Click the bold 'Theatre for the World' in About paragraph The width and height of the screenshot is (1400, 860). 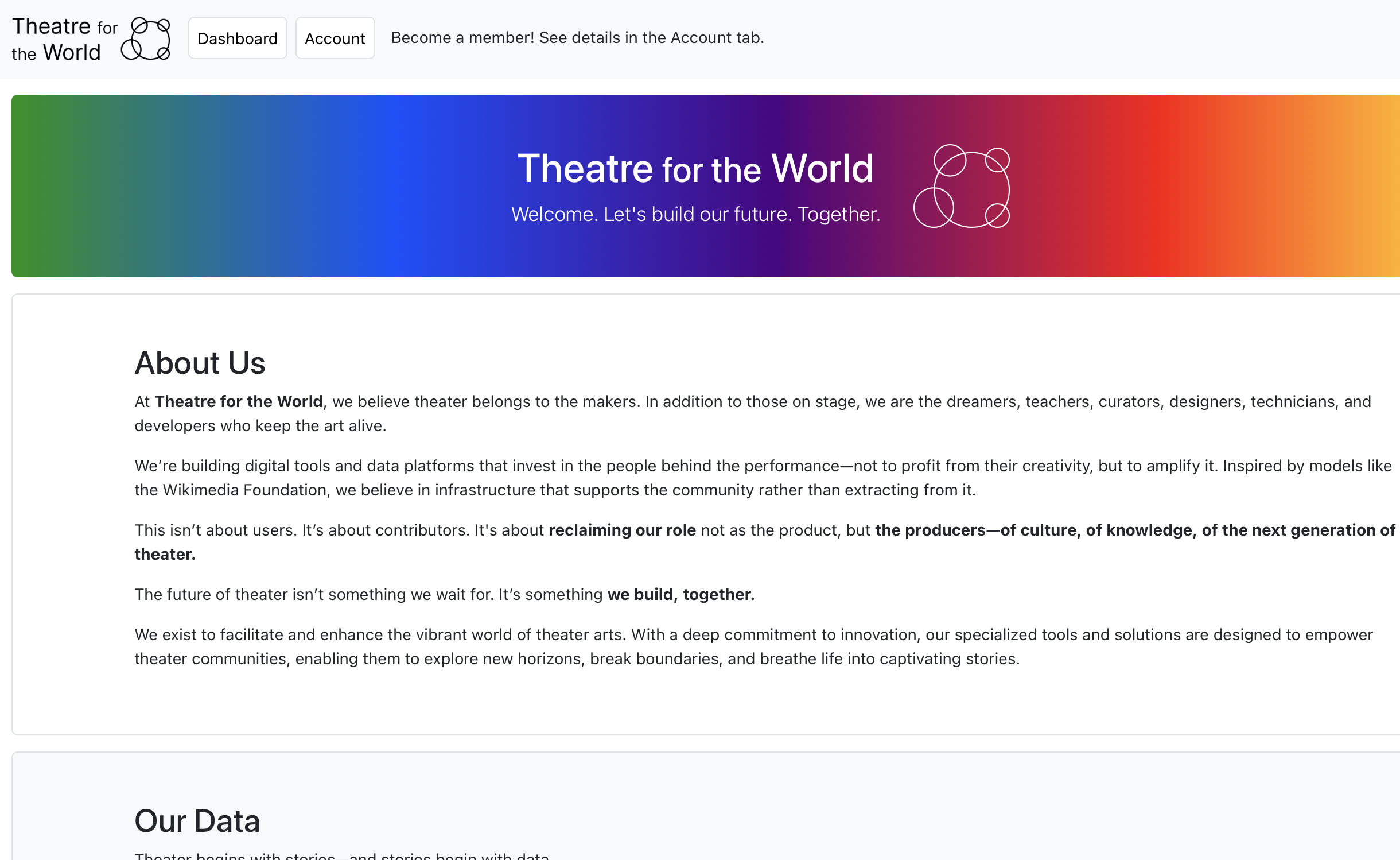point(238,401)
